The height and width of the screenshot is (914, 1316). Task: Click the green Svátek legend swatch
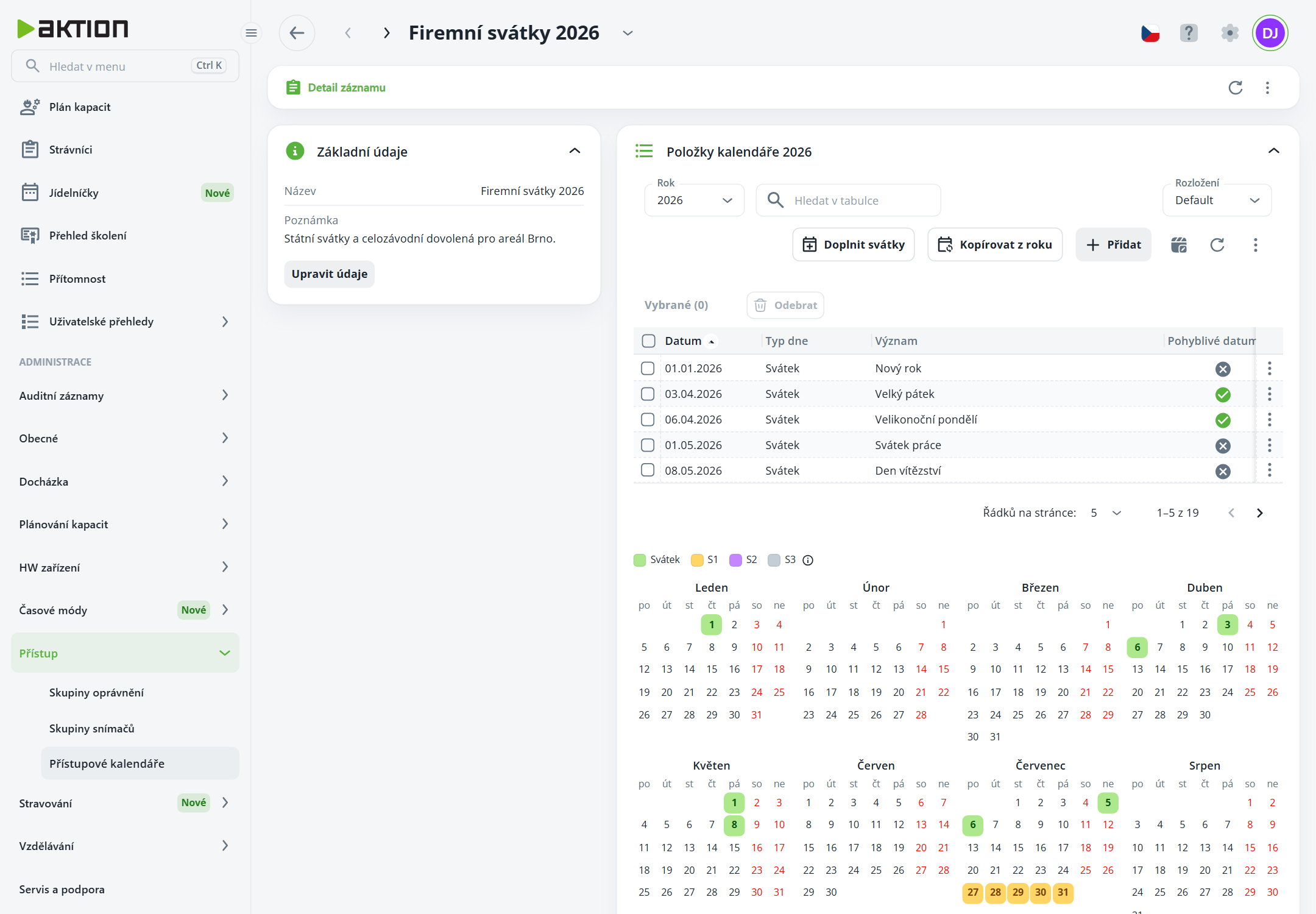coord(639,560)
